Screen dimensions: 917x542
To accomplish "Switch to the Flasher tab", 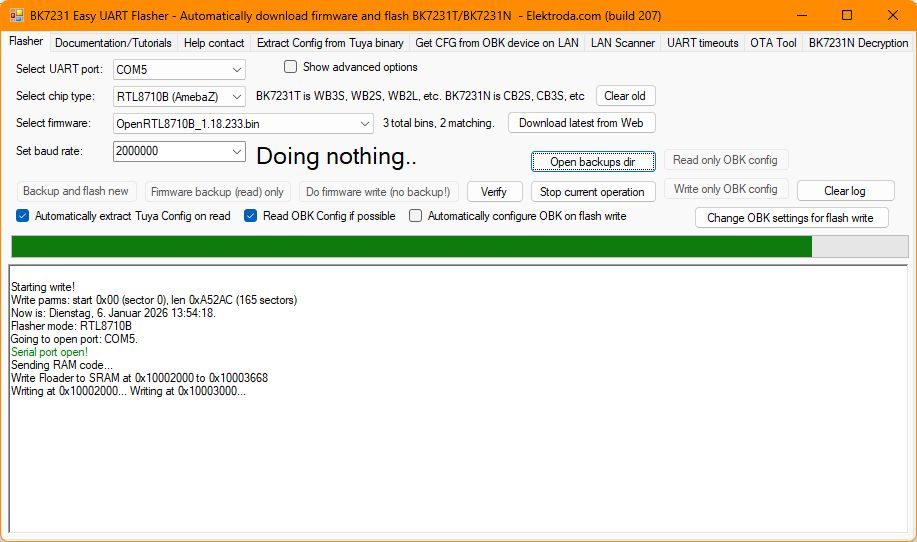I will [26, 42].
